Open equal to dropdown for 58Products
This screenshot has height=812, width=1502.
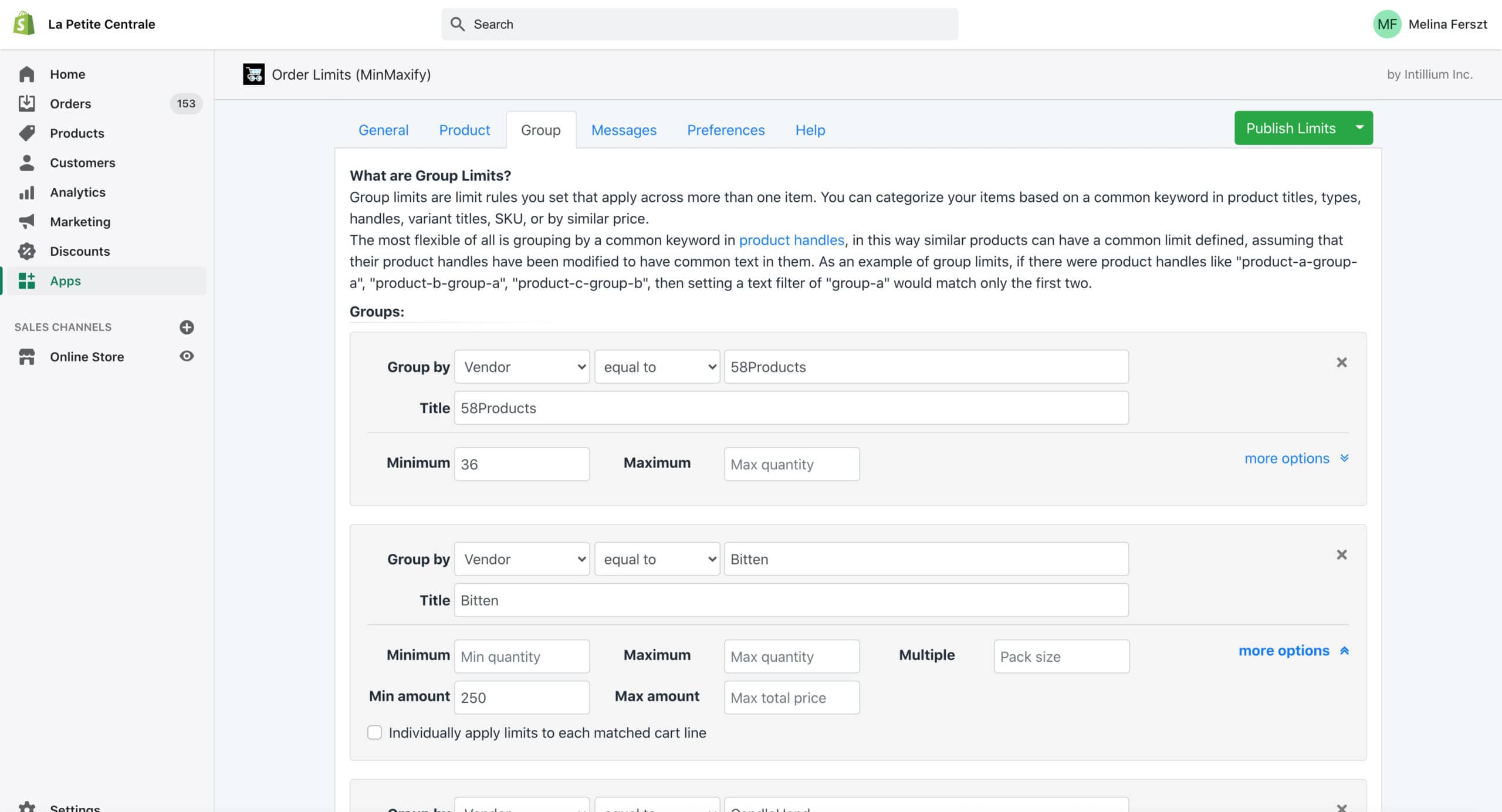[x=657, y=367]
